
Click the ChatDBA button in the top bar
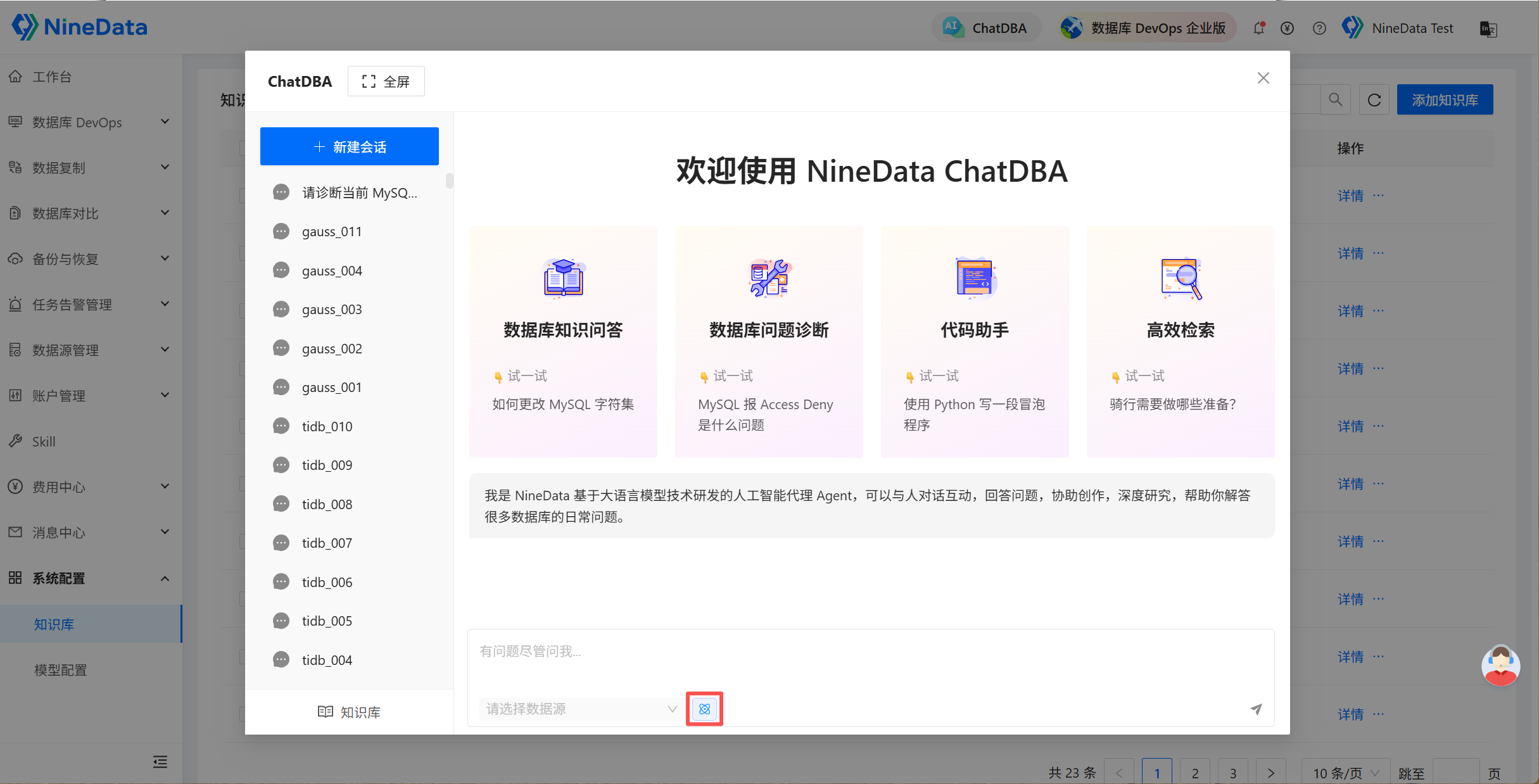985,28
